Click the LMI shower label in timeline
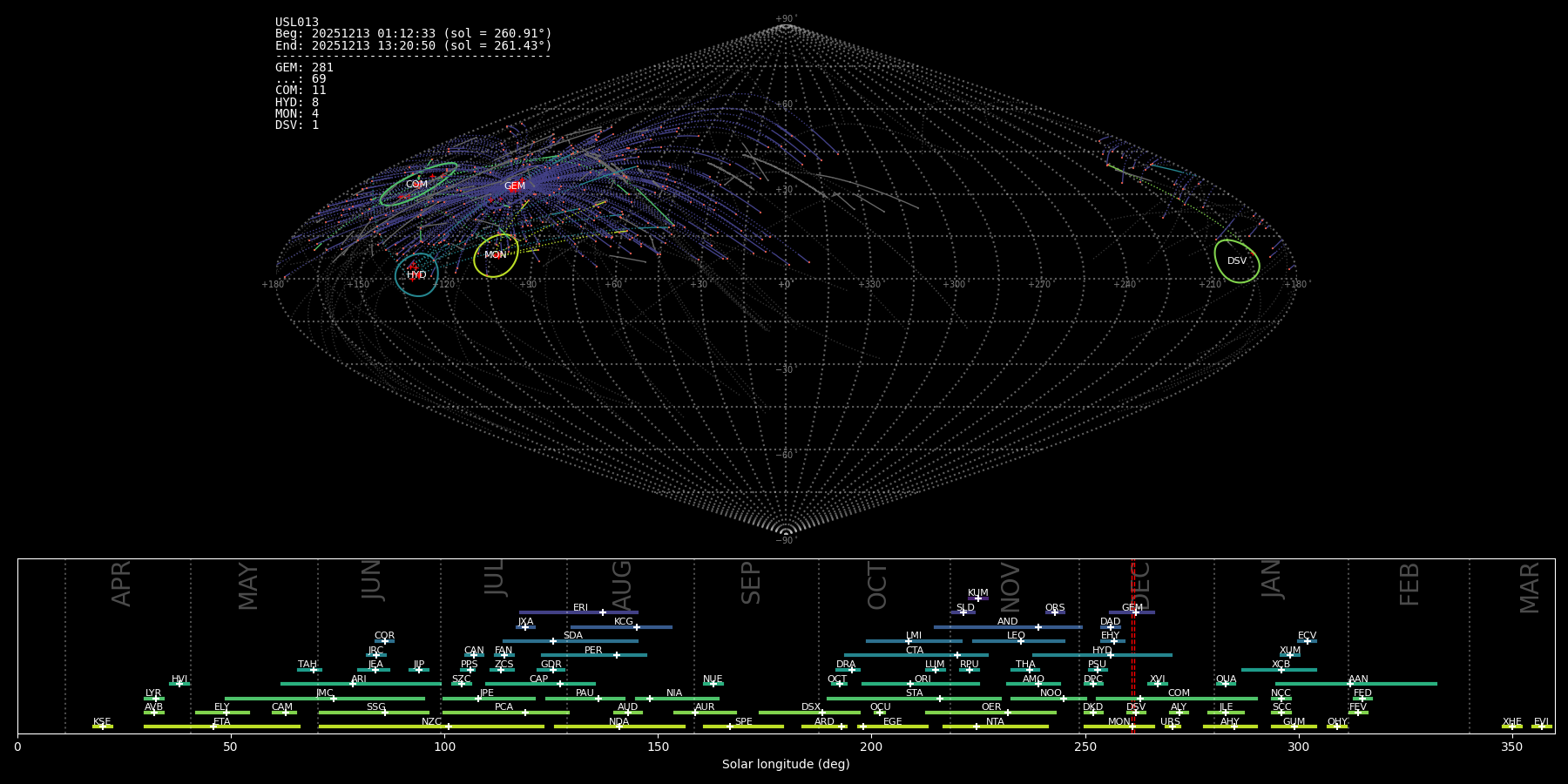 (x=914, y=636)
